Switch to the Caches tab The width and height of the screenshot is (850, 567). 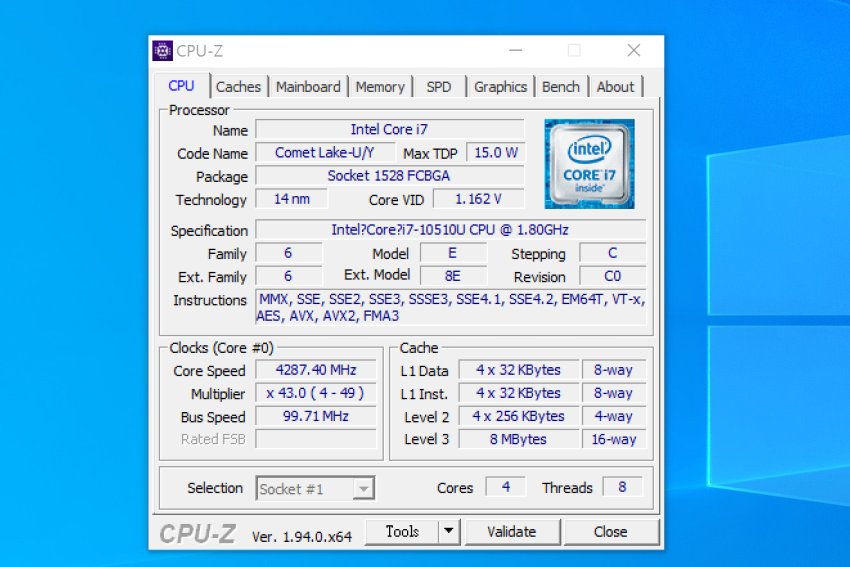coord(239,87)
